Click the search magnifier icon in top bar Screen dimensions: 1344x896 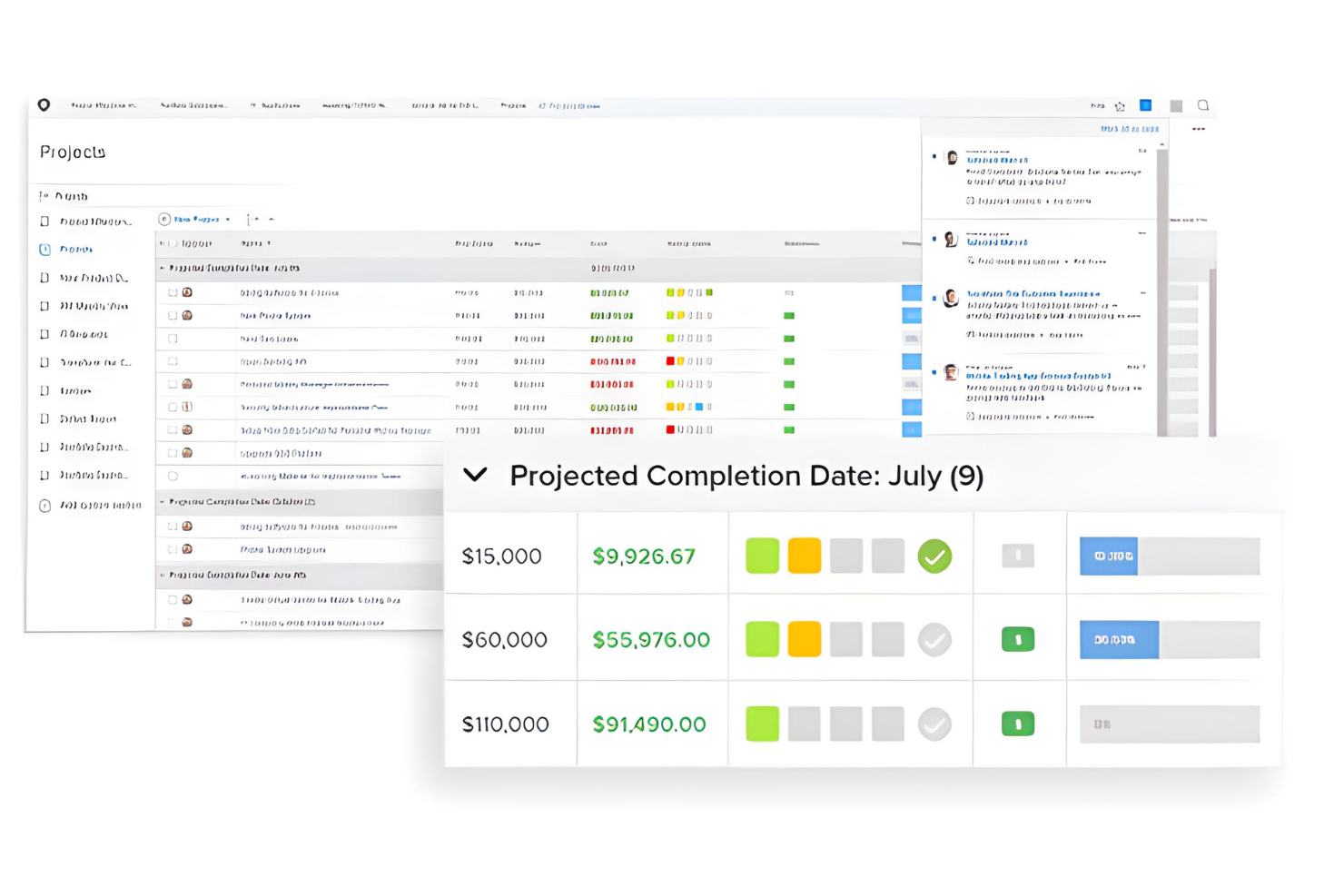click(1203, 105)
